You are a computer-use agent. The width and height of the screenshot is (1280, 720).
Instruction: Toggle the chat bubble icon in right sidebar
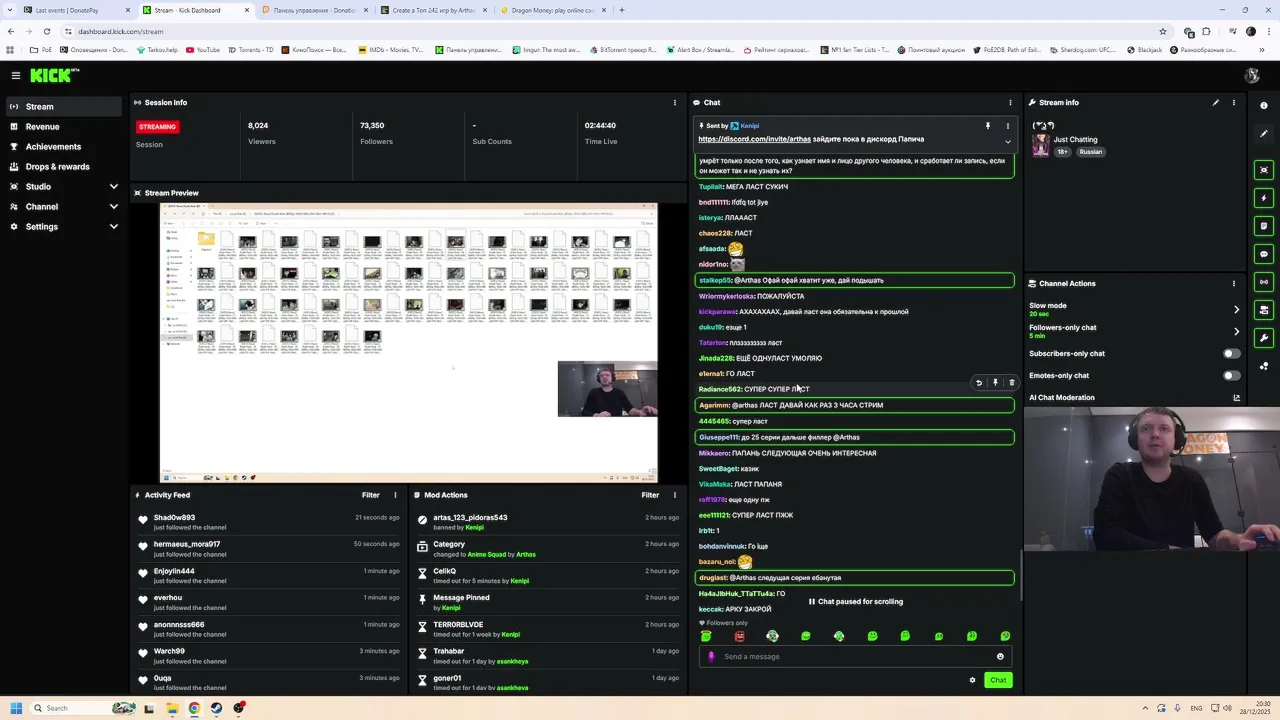tap(1264, 254)
